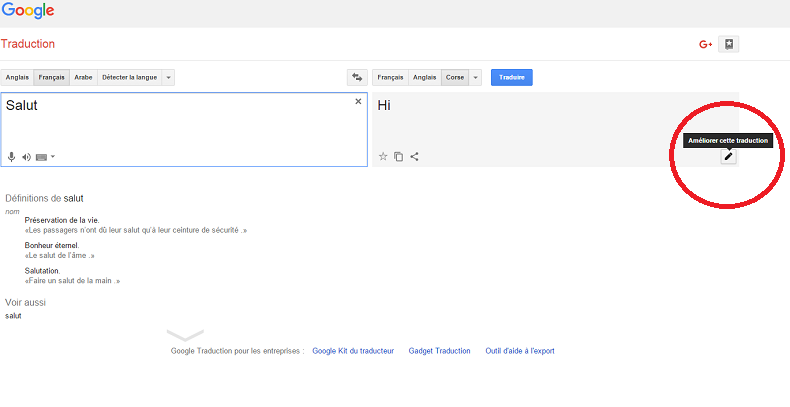Select Anglais as target language
This screenshot has width=790, height=407.
click(425, 78)
